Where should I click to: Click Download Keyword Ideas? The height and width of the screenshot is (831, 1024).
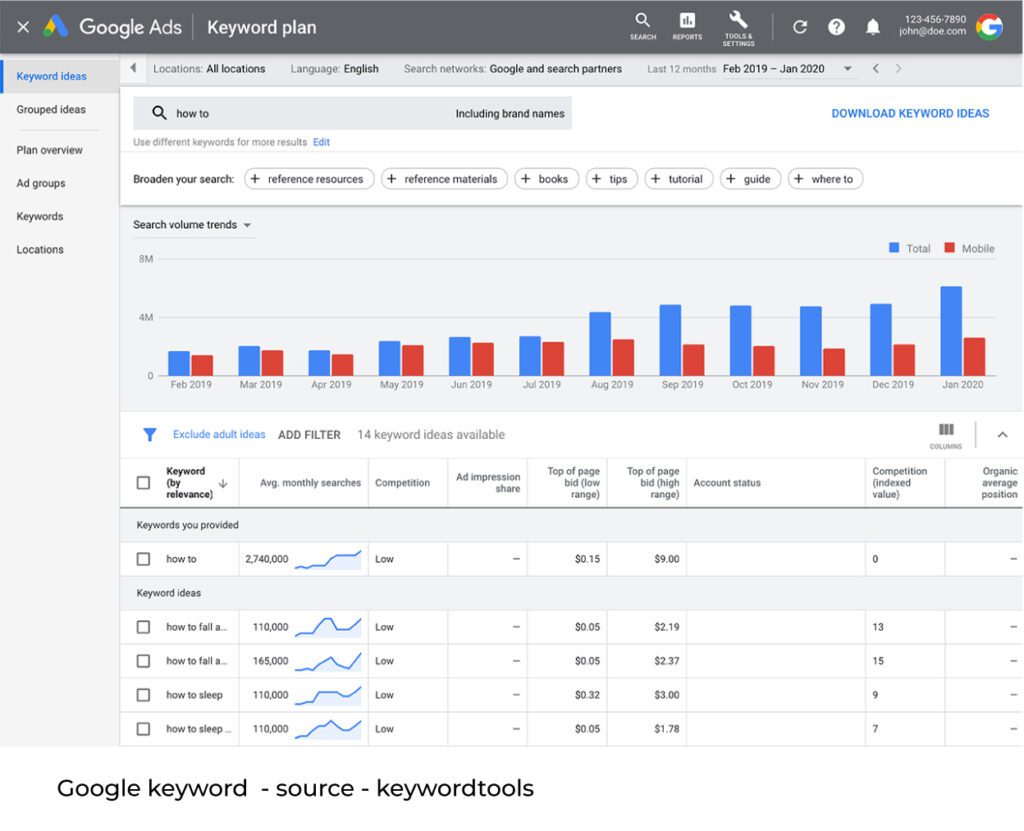tap(910, 114)
